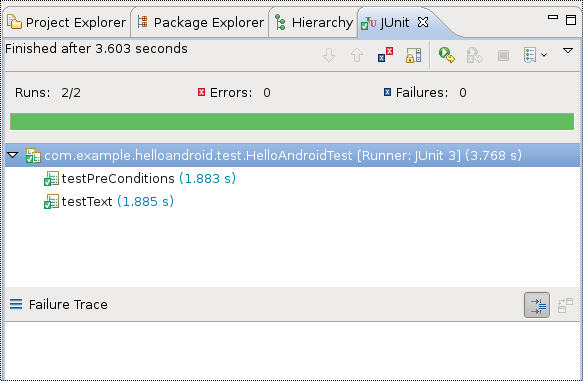The image size is (583, 381).
Task: Toggle Scroll Lock icon
Action: pyautogui.click(x=413, y=55)
